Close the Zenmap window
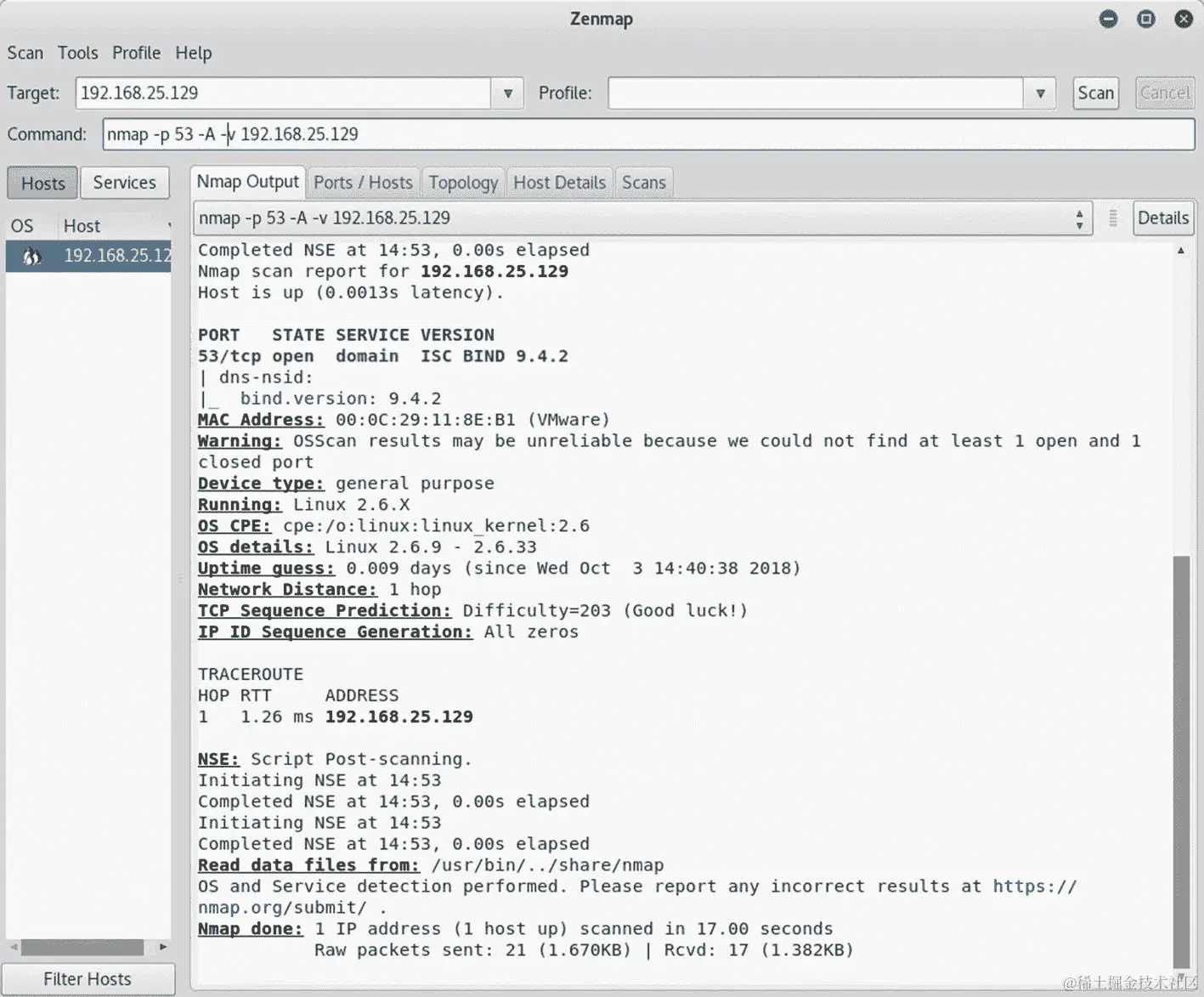1204x997 pixels. (x=1184, y=19)
